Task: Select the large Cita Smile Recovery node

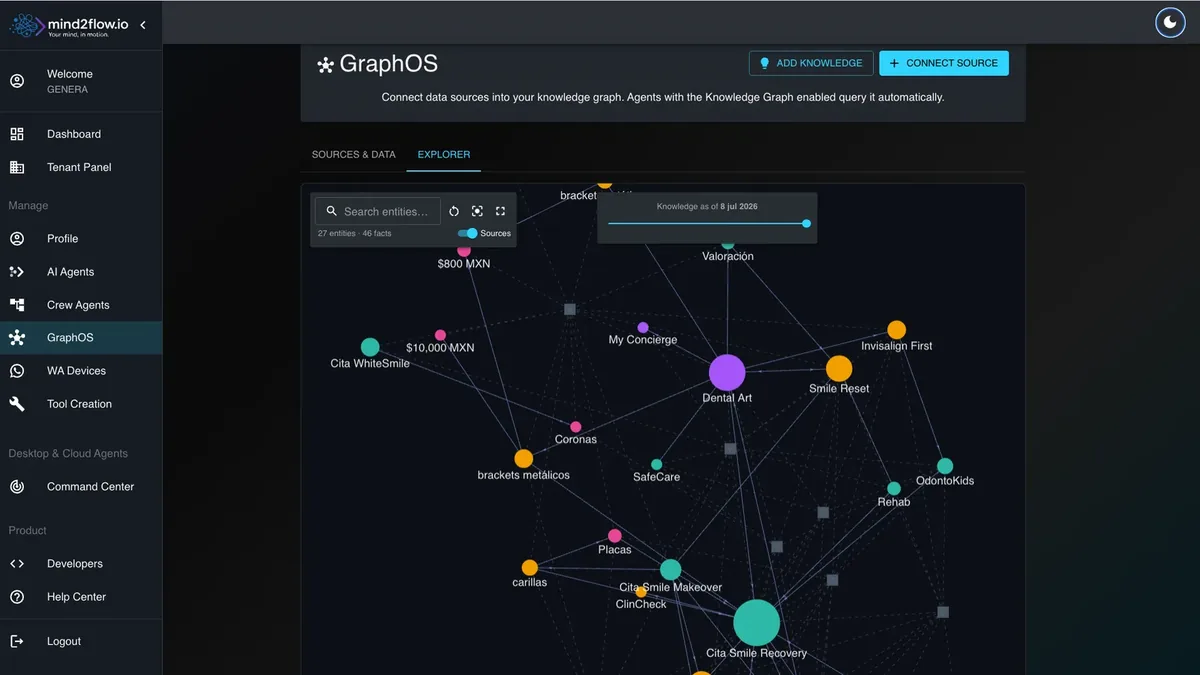Action: [x=757, y=623]
